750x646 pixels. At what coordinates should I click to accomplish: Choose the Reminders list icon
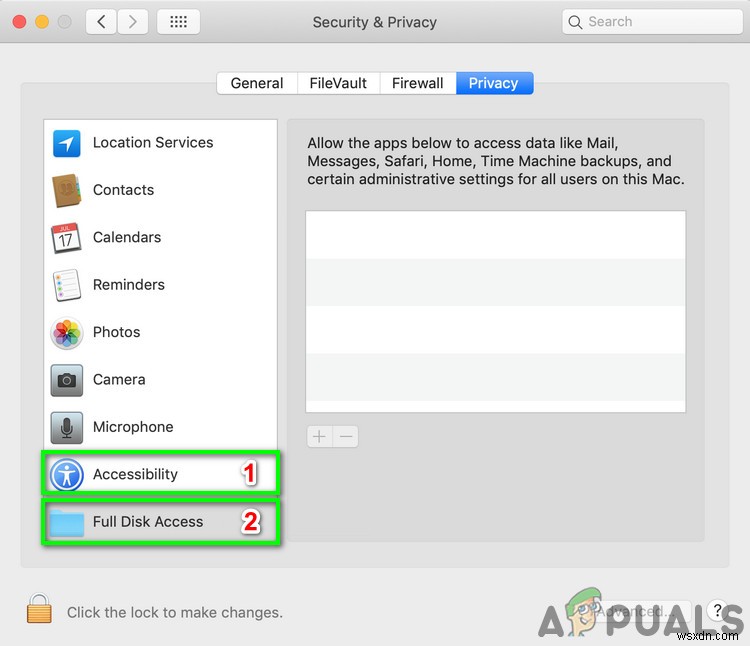point(66,285)
